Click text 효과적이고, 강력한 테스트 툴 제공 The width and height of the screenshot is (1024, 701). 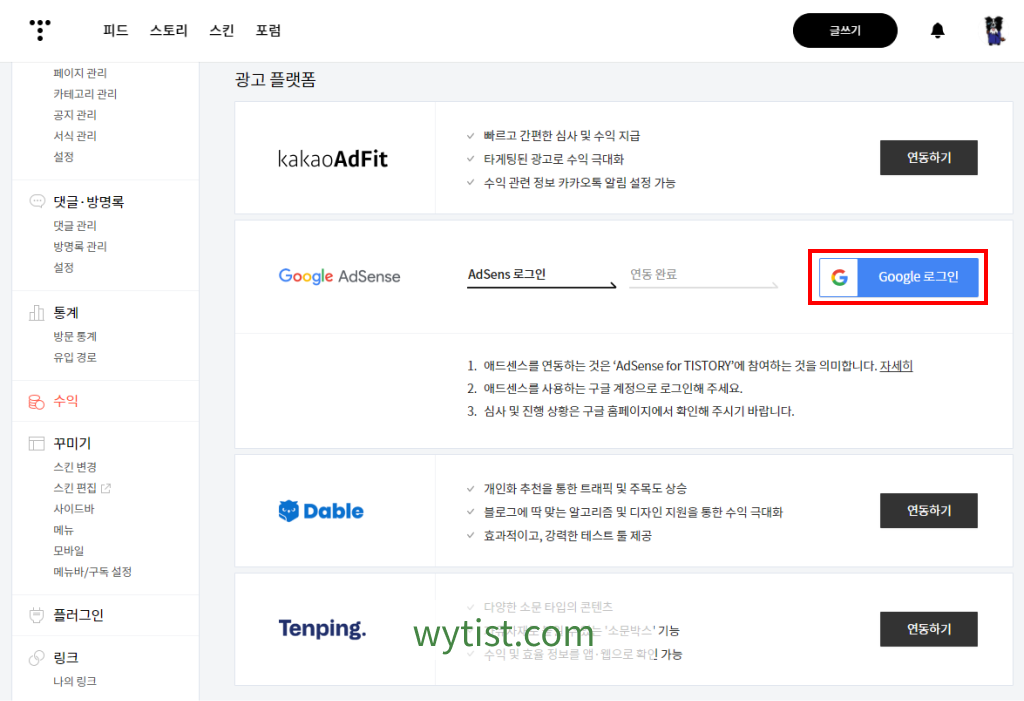point(567,536)
